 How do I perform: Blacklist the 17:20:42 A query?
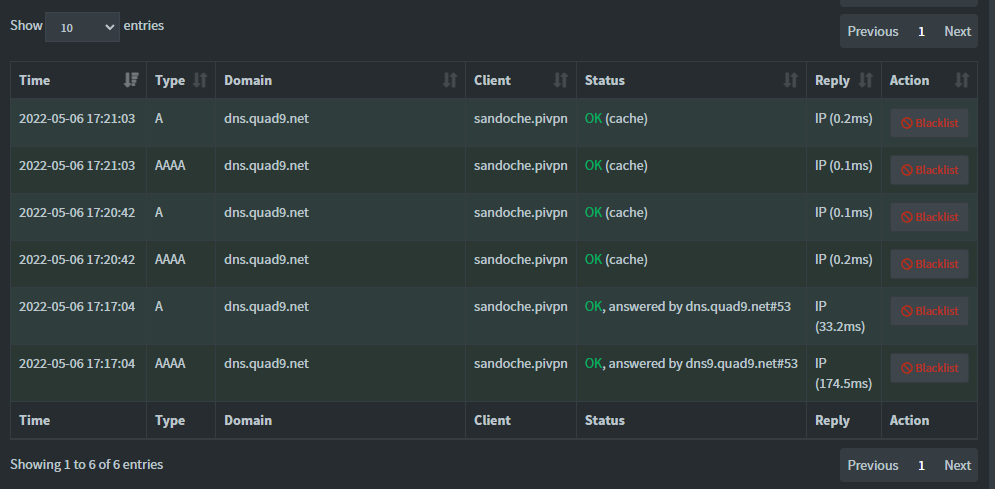click(x=929, y=217)
